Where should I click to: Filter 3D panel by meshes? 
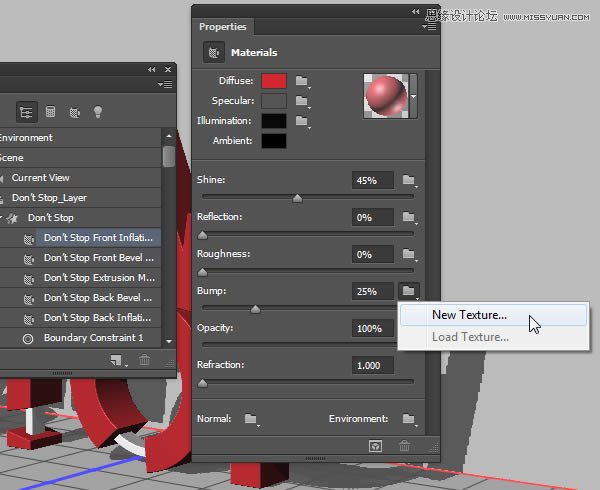(51, 112)
